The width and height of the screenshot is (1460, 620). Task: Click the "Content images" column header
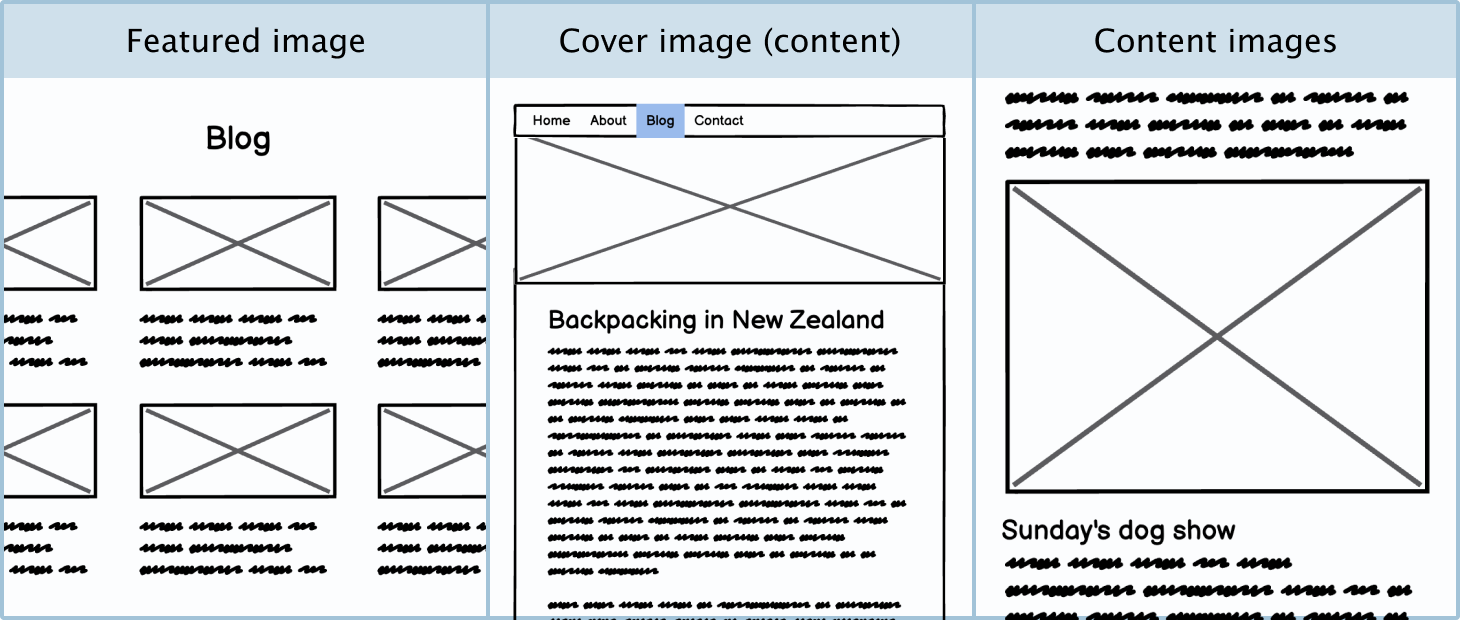pyautogui.click(x=1215, y=41)
